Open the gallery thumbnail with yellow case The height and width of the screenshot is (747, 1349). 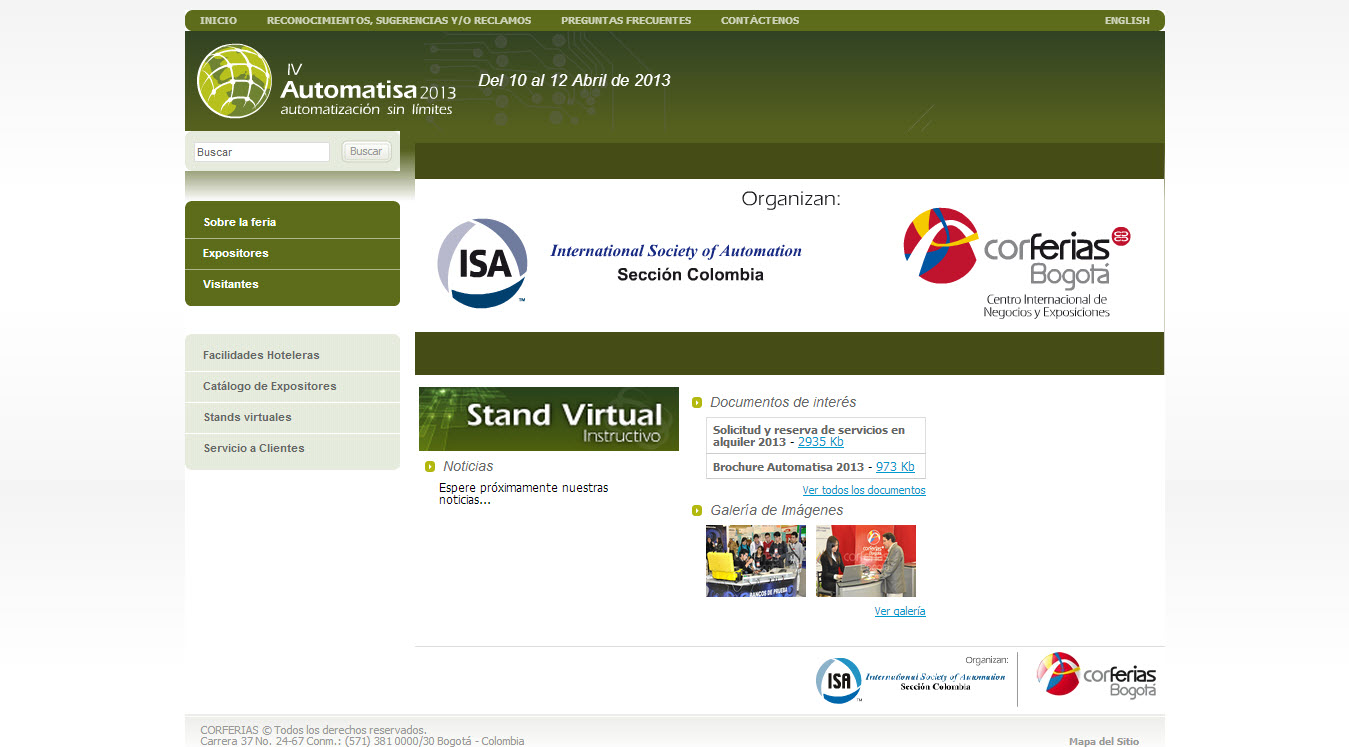(x=756, y=561)
